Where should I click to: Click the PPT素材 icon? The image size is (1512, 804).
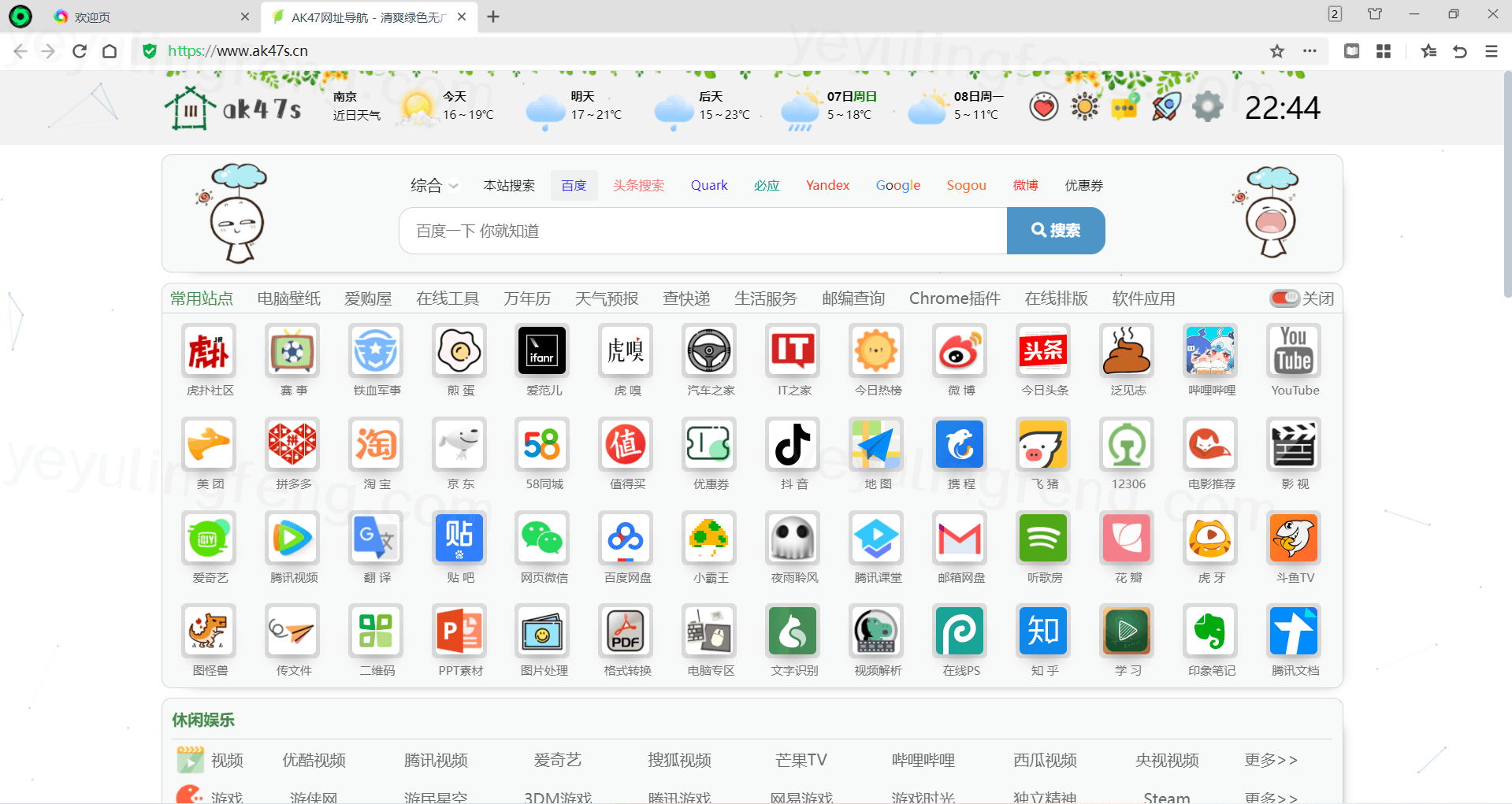coord(459,631)
